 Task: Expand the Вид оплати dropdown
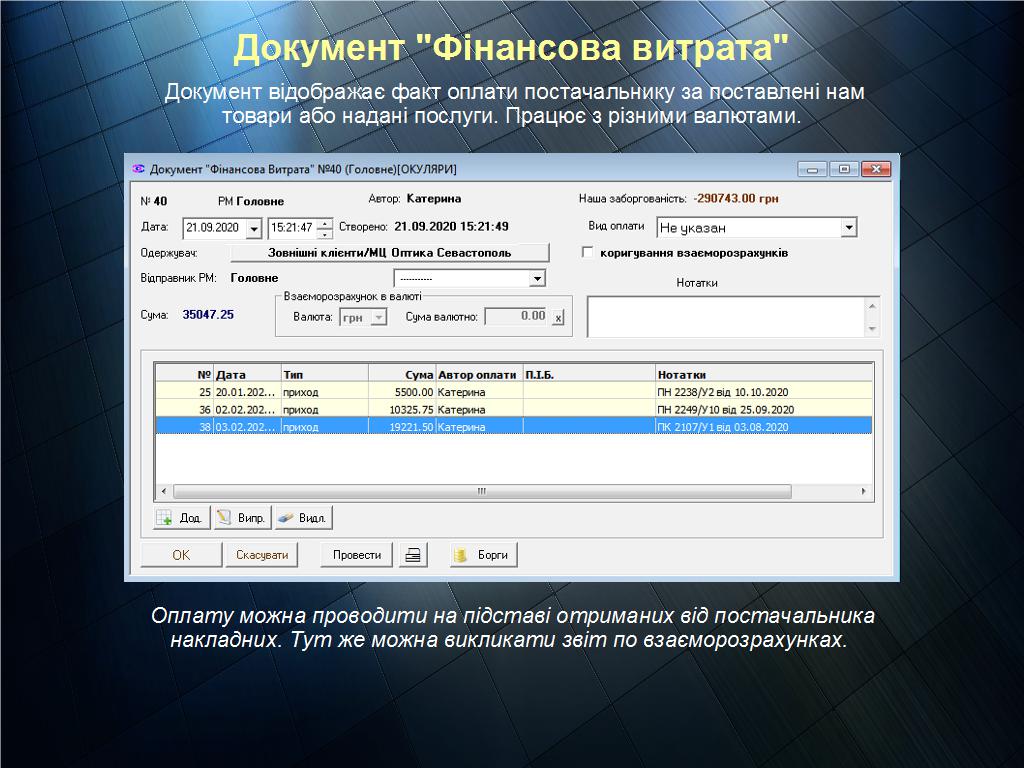tap(848, 228)
